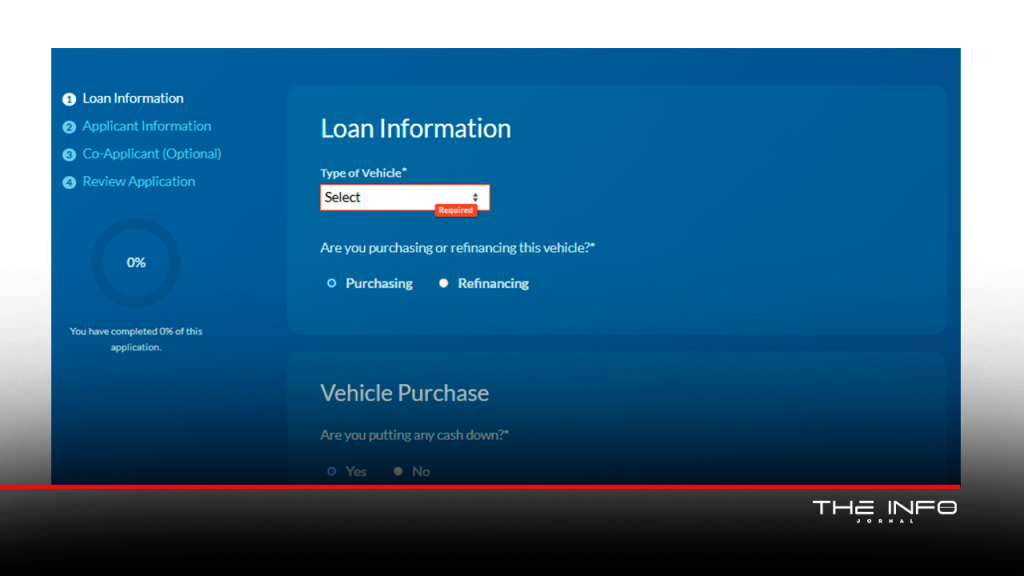Click the step 3 number badge in sidebar
The width and height of the screenshot is (1024, 576).
click(69, 155)
